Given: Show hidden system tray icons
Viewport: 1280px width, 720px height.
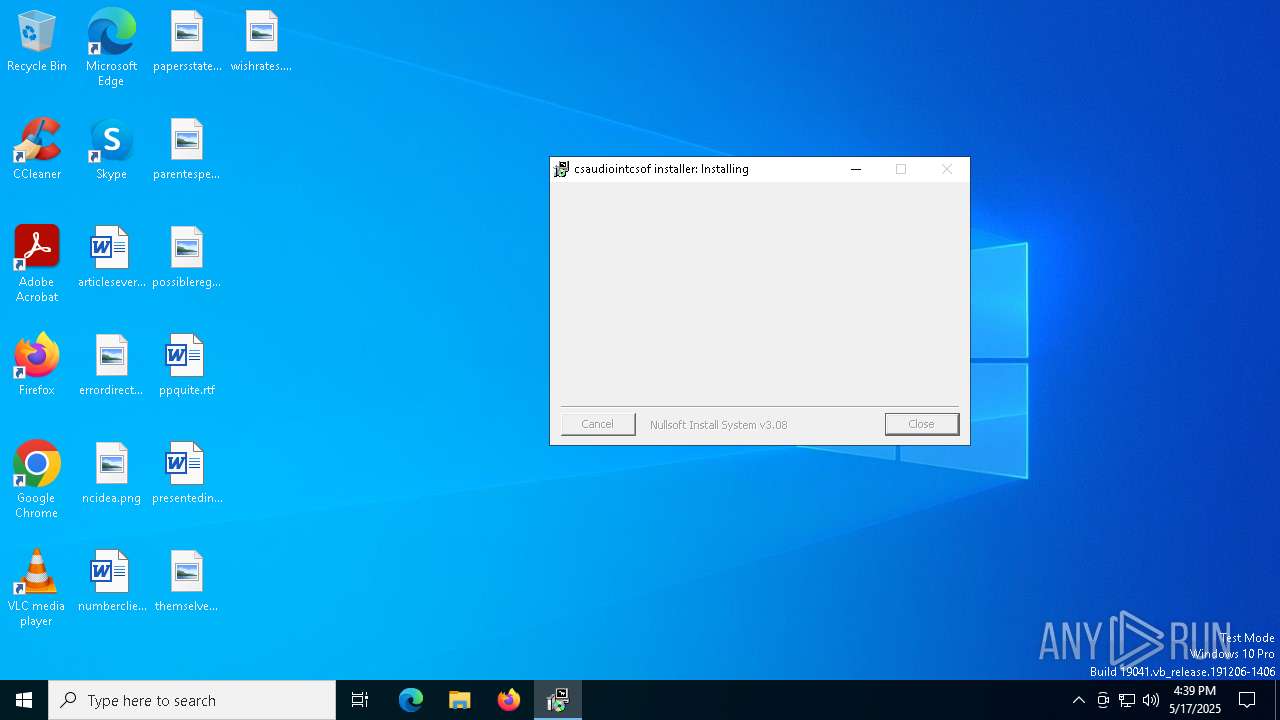Looking at the screenshot, I should coord(1078,700).
